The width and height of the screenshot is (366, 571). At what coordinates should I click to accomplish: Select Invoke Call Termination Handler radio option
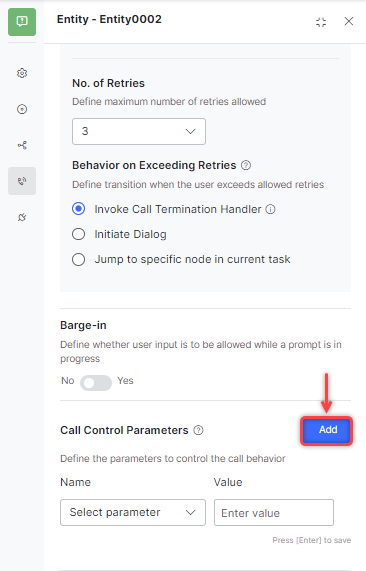[78, 209]
